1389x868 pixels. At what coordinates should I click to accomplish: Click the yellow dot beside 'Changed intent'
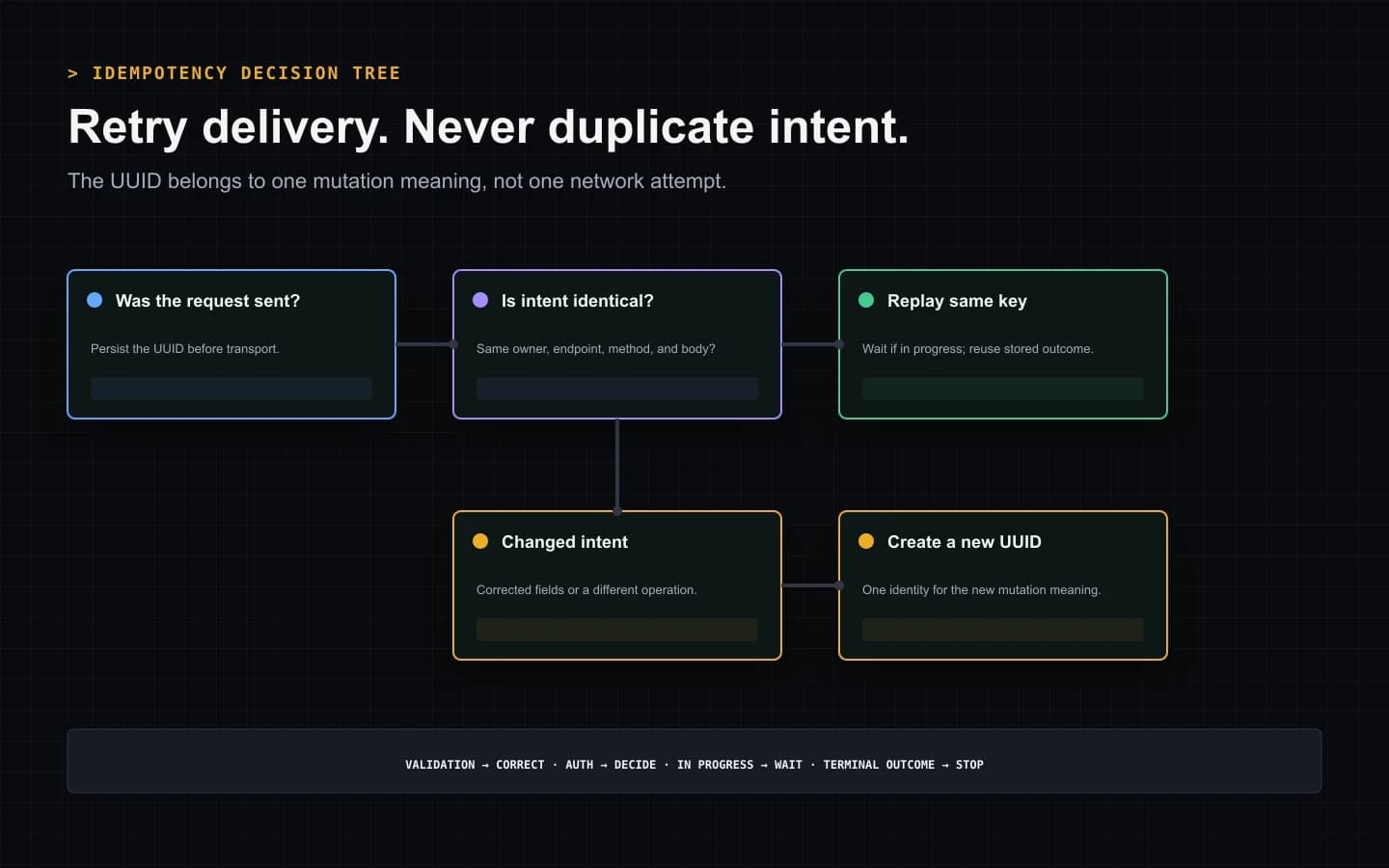click(480, 541)
